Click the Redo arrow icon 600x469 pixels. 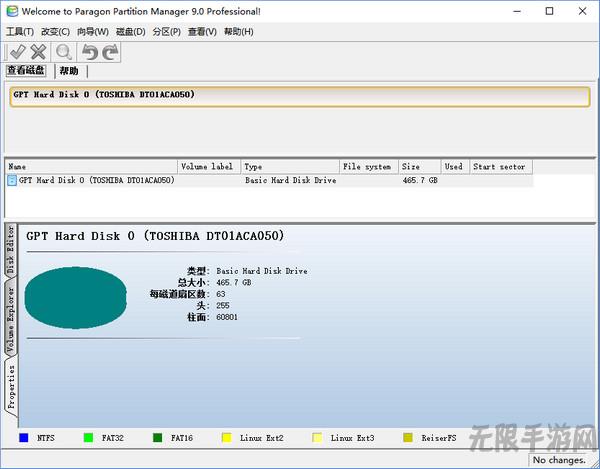[x=111, y=52]
